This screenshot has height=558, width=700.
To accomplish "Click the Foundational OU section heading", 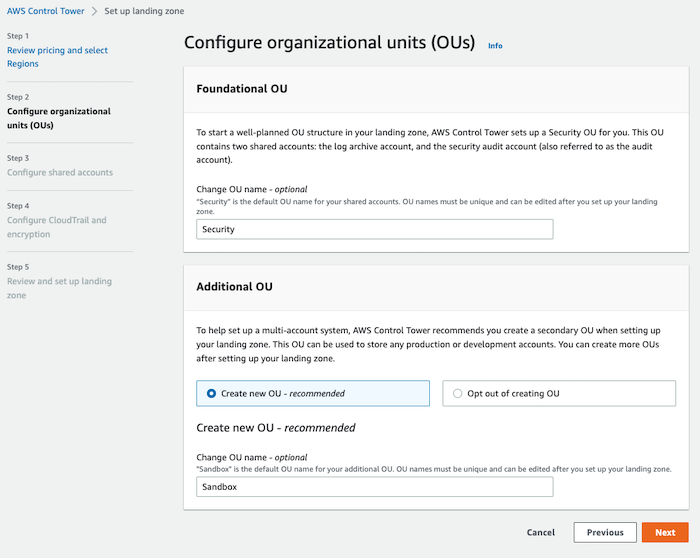I will pos(242,89).
